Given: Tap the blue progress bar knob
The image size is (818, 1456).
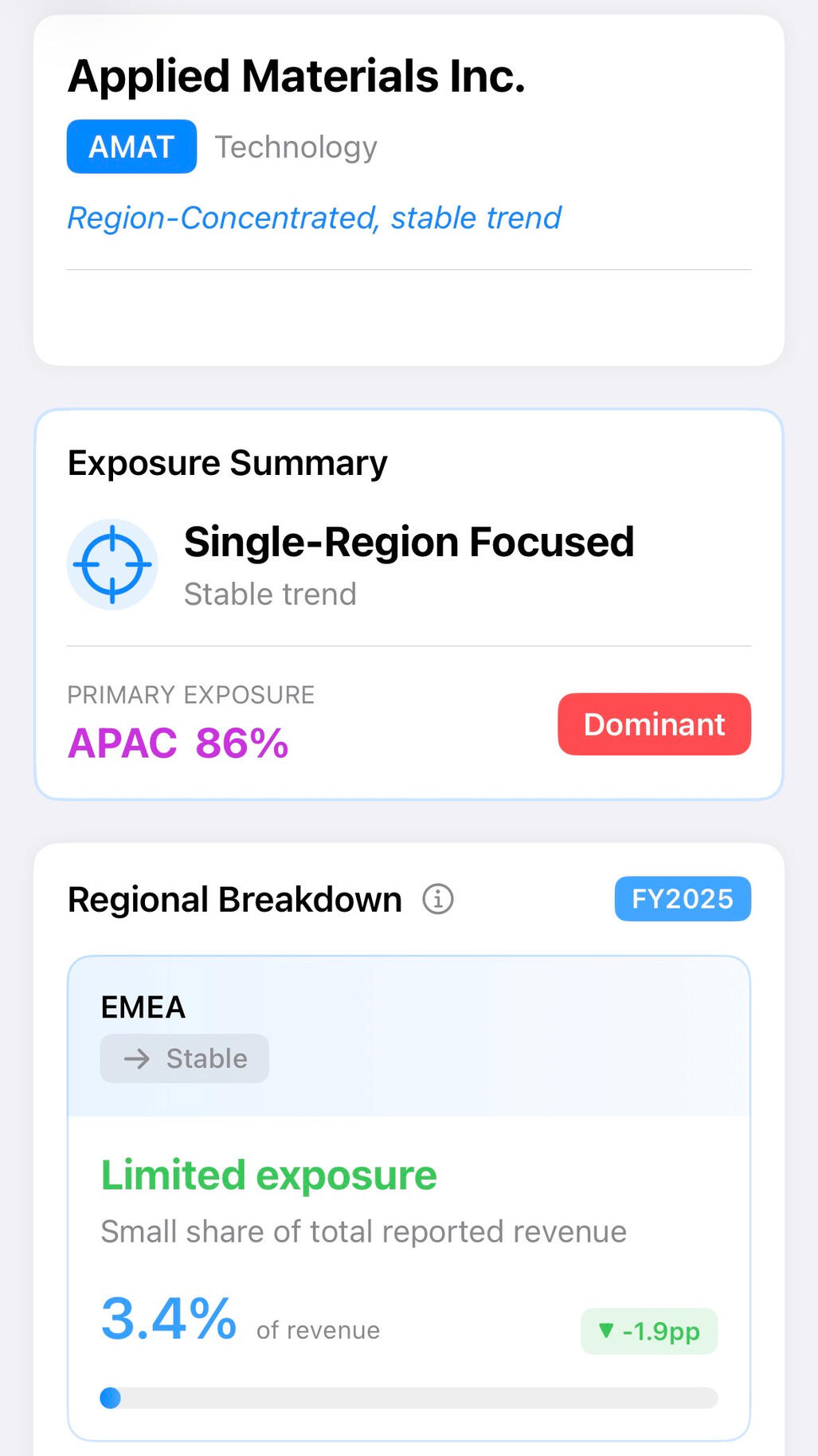Looking at the screenshot, I should [x=111, y=1398].
